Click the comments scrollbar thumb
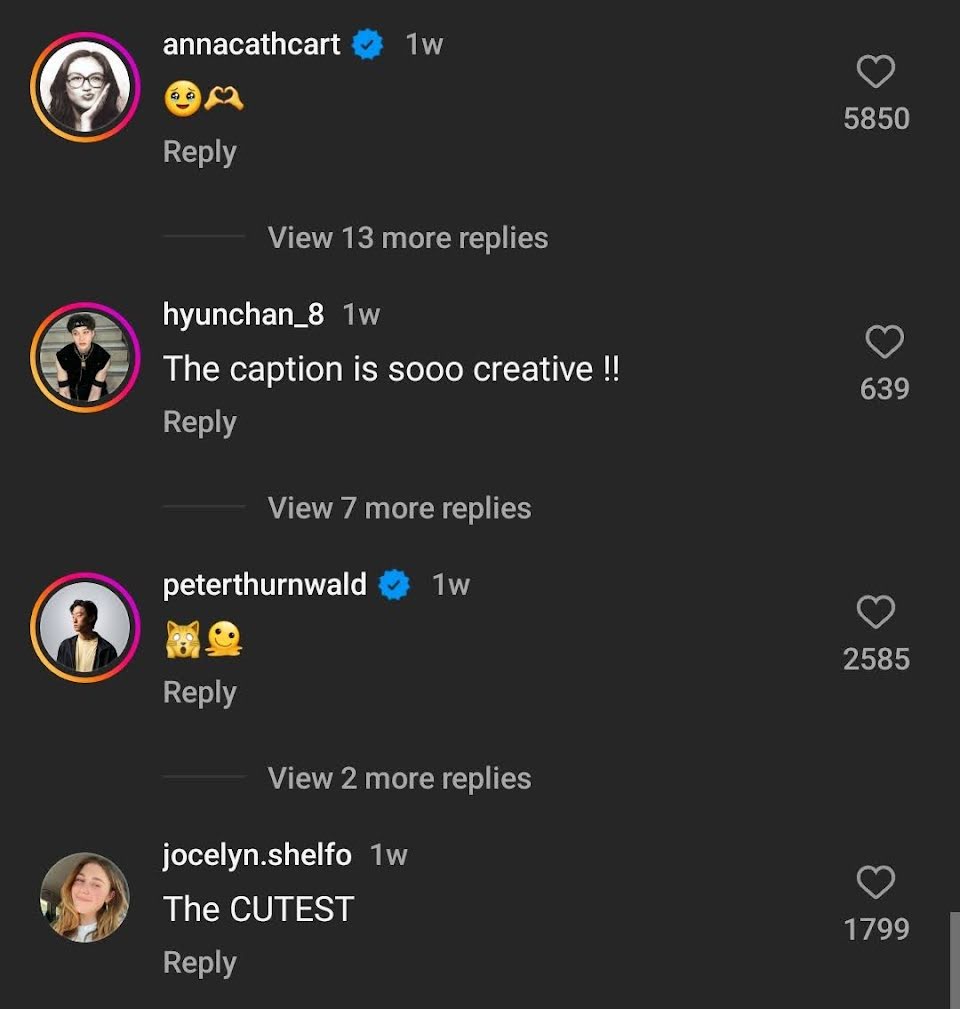This screenshot has height=1009, width=960. pos(954,958)
